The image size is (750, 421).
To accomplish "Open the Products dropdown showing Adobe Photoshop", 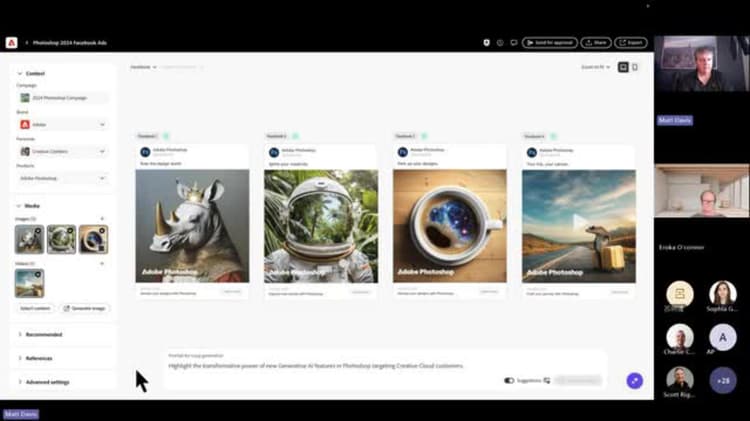I will click(63, 178).
